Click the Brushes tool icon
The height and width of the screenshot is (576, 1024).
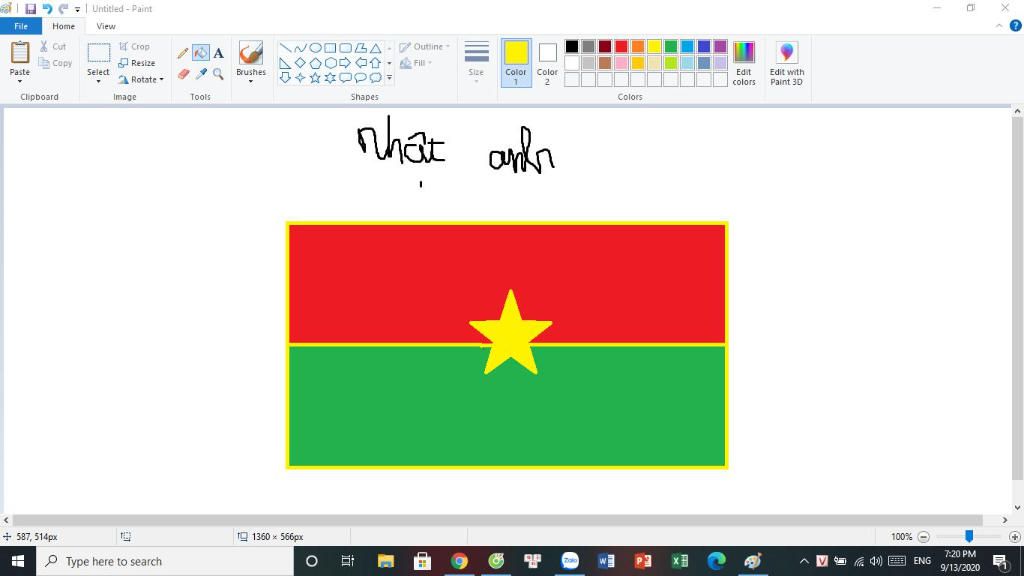pos(251,53)
